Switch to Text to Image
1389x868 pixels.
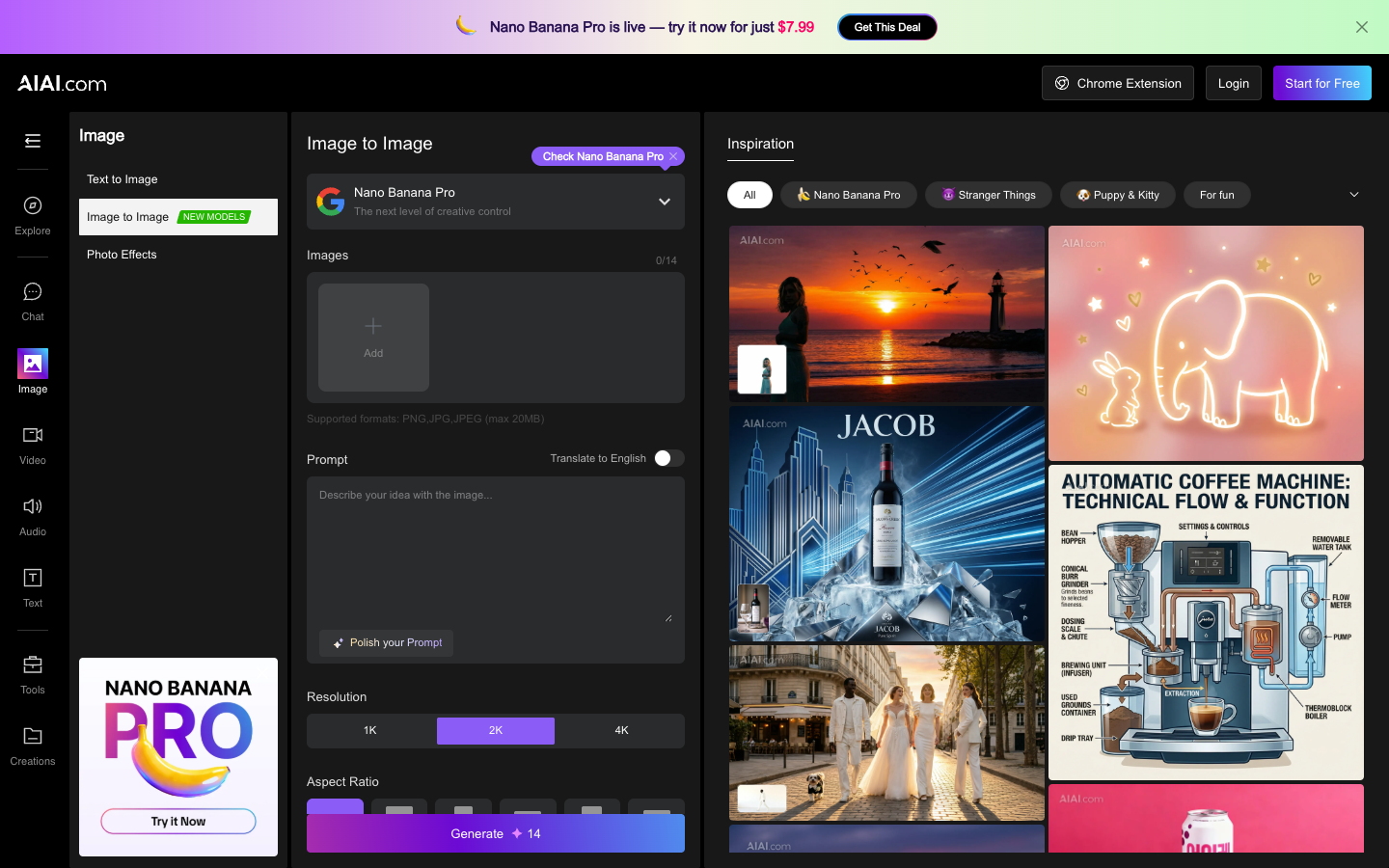click(x=123, y=179)
